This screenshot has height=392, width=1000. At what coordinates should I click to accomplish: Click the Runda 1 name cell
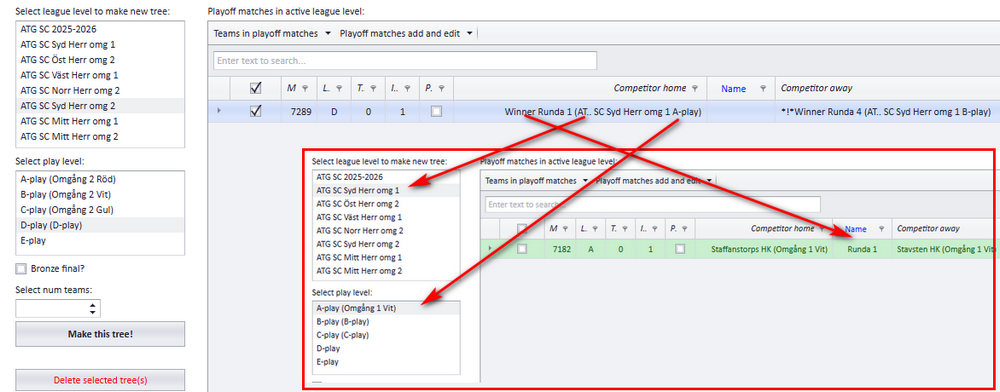coord(862,249)
